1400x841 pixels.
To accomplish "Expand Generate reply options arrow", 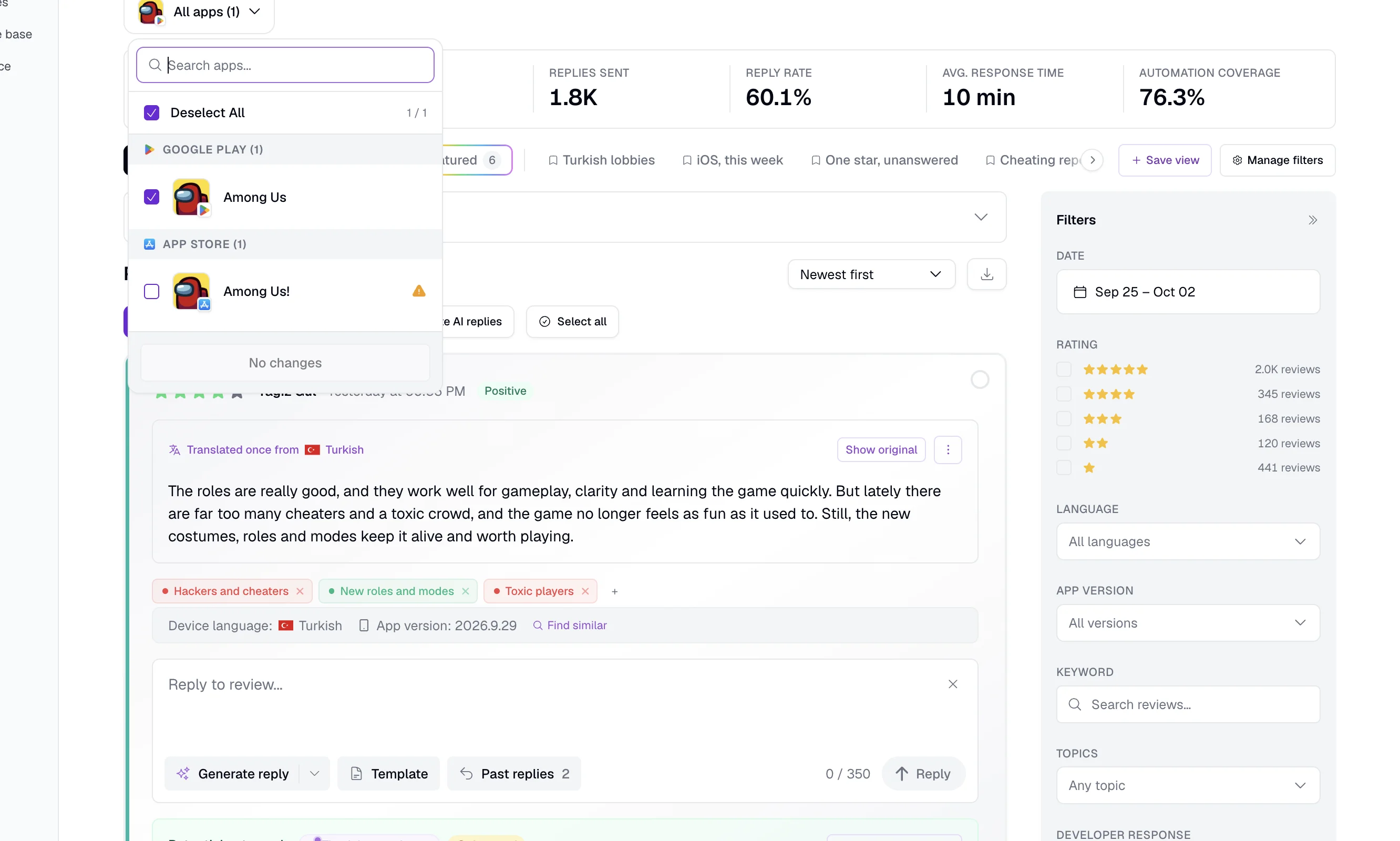I will coord(314,774).
